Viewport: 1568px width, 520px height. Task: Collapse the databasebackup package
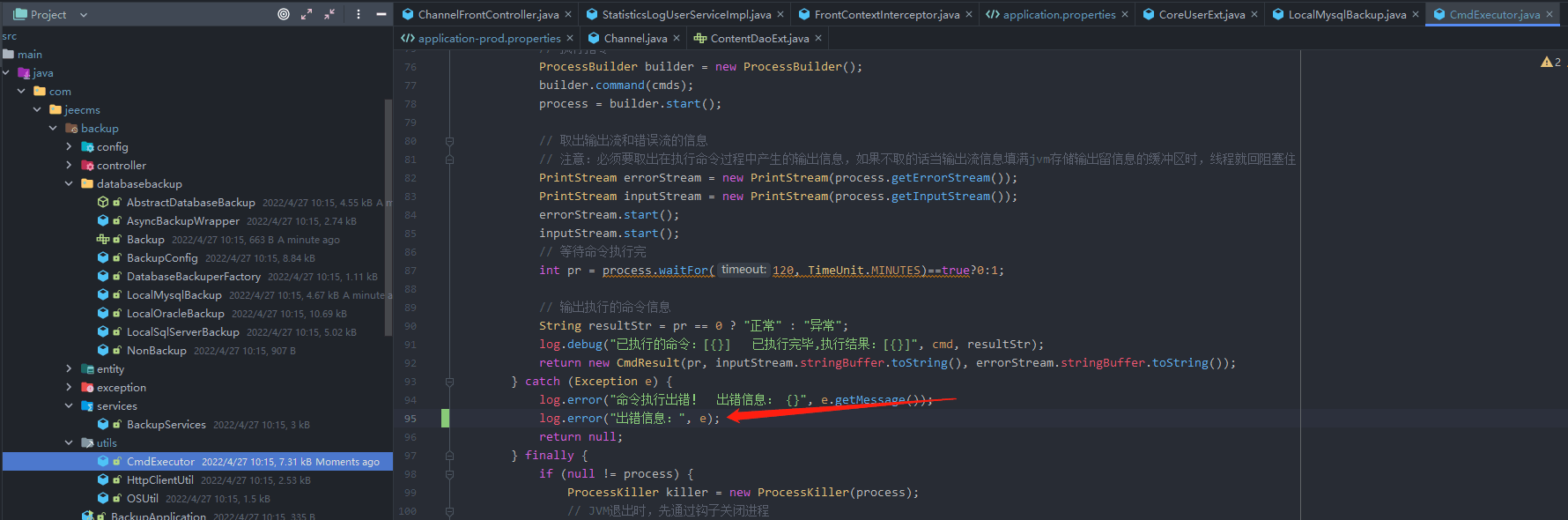coord(69,183)
